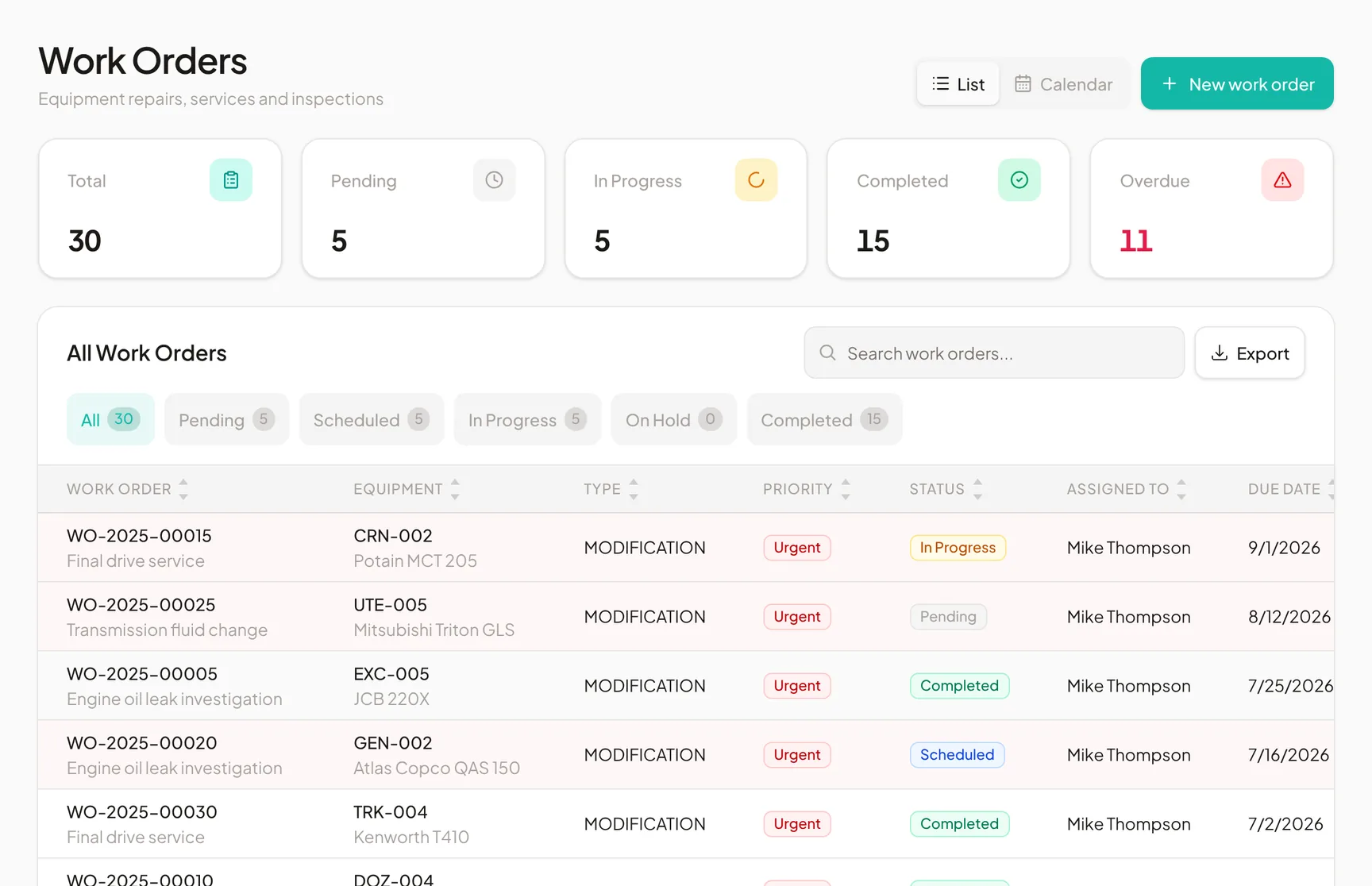Sort by Priority column arrows
The height and width of the screenshot is (886, 1372).
pos(846,489)
